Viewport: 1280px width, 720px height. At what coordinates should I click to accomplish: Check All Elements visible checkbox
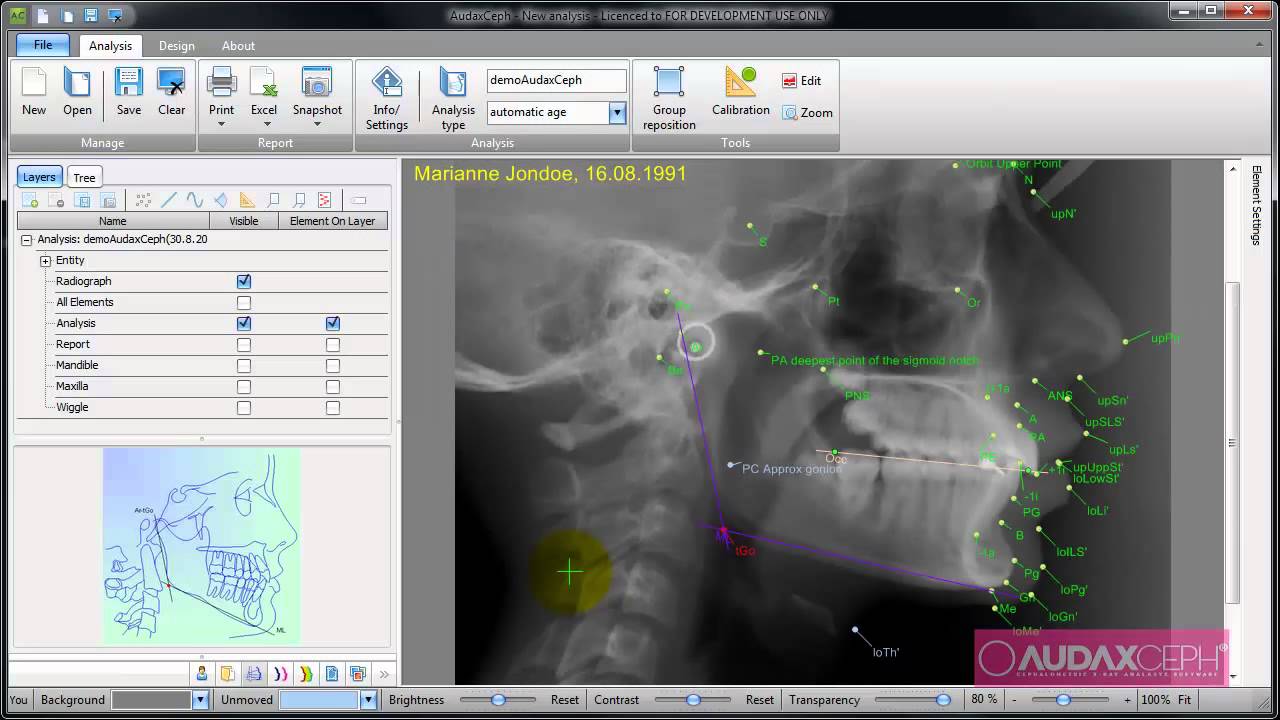click(x=244, y=302)
